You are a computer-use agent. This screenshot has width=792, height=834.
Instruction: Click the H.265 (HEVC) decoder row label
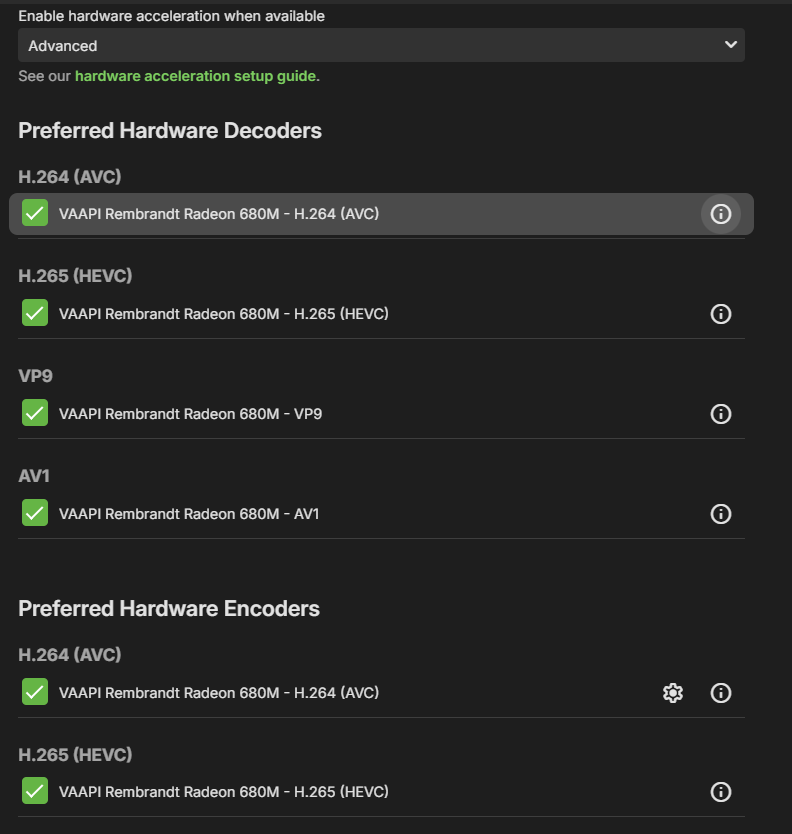[x=223, y=314]
